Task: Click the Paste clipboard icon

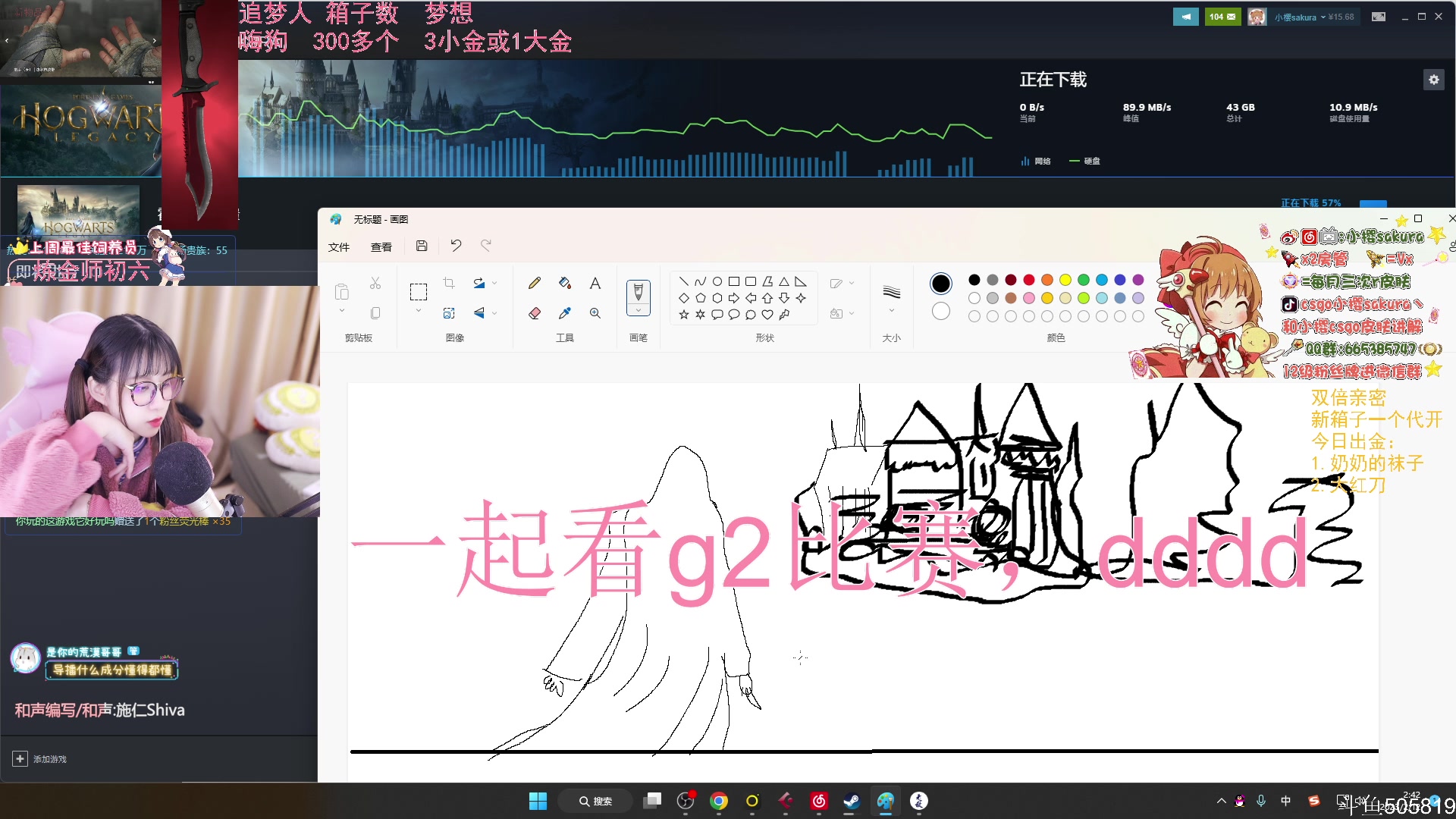Action: (342, 291)
